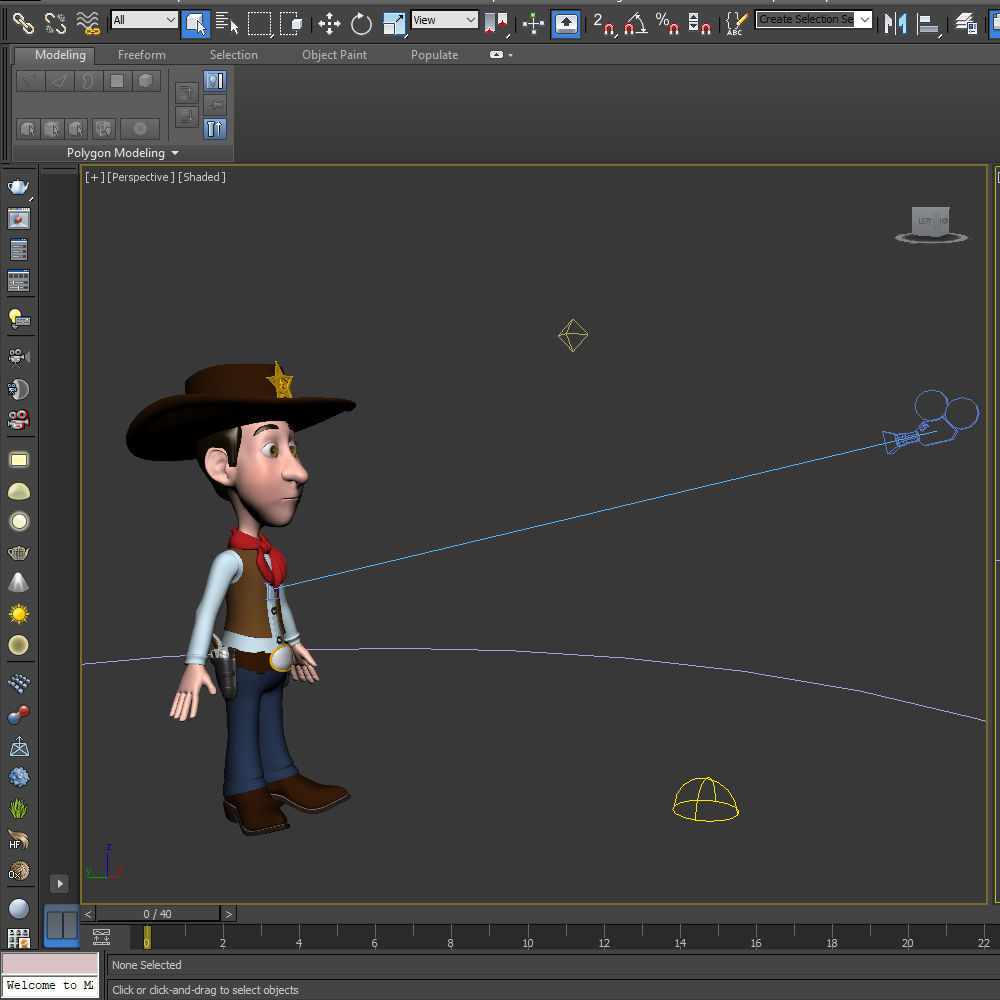Toggle Window/Crossing selection mode
Image resolution: width=1000 pixels, height=1000 pixels.
(291, 24)
